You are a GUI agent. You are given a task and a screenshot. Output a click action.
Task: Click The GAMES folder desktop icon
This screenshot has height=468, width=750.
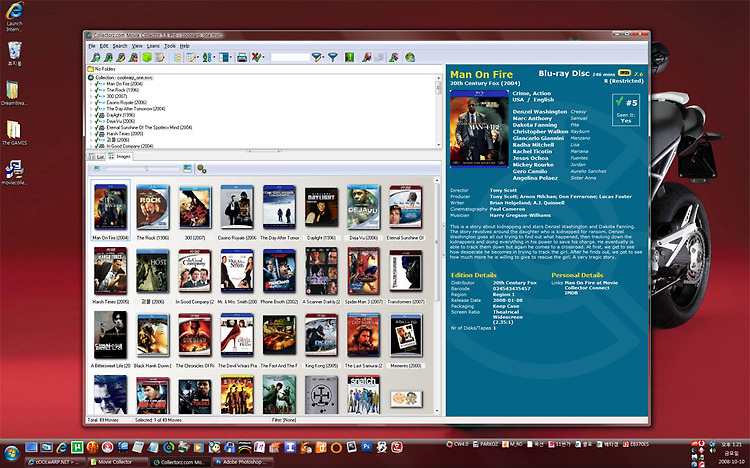14,133
